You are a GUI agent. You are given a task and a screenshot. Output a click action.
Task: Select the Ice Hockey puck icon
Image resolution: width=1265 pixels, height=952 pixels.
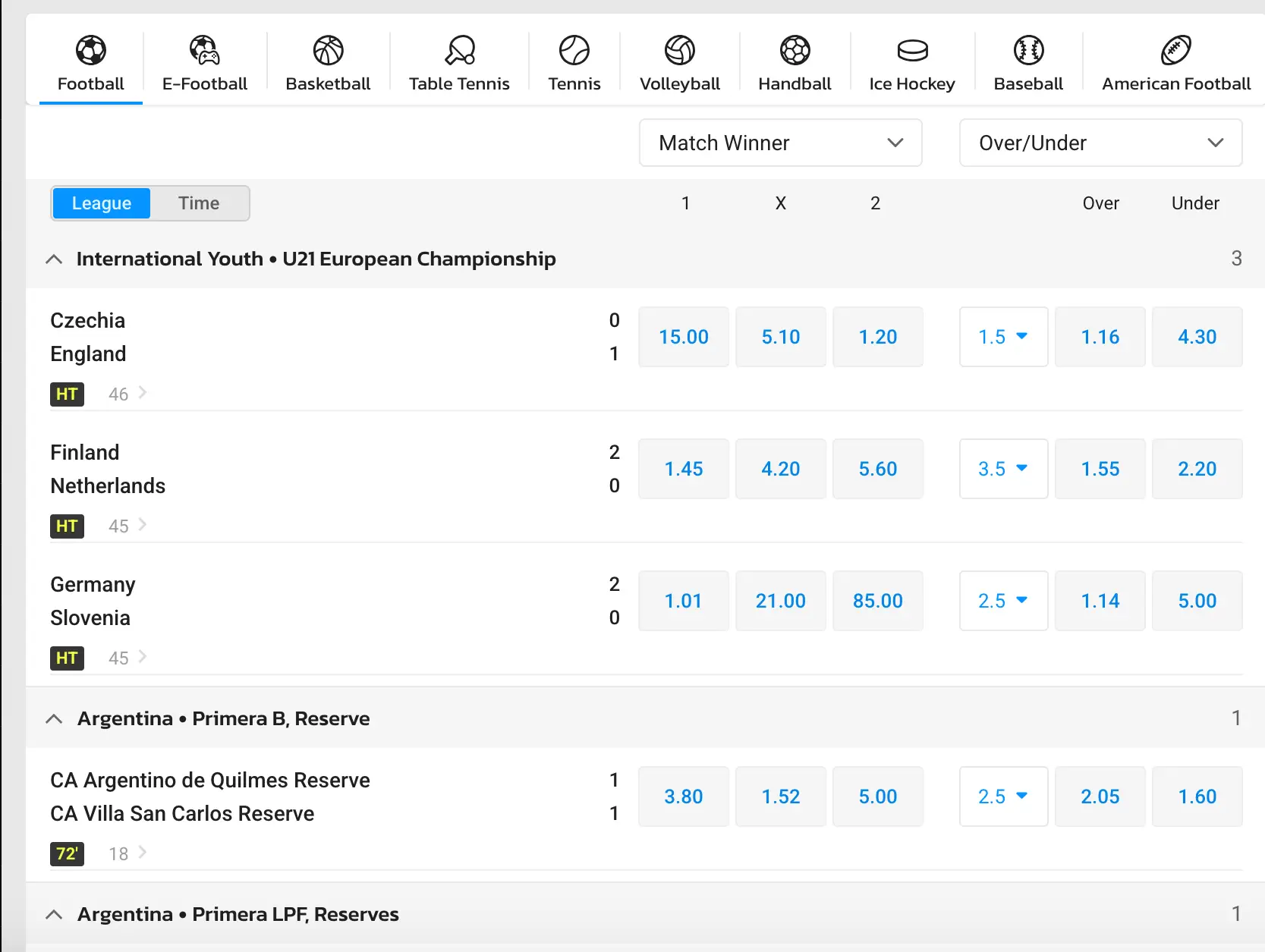tap(911, 51)
